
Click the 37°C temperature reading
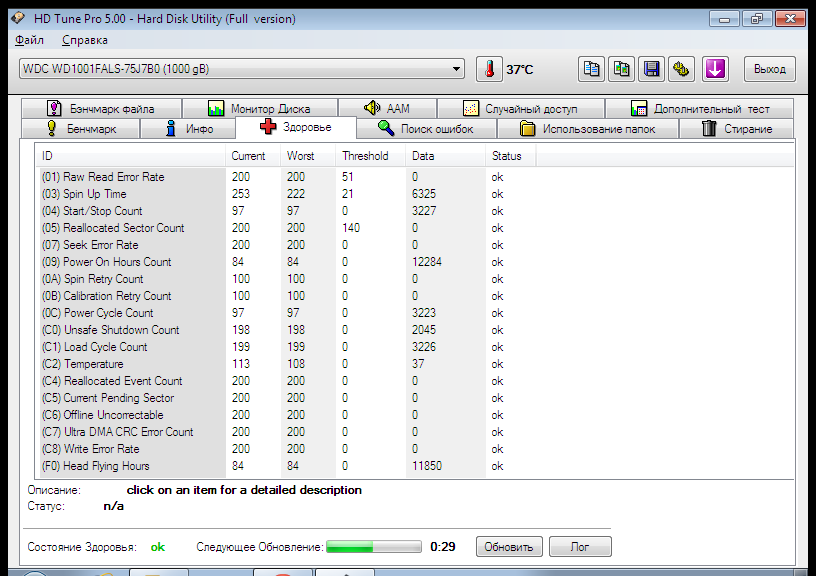click(520, 69)
